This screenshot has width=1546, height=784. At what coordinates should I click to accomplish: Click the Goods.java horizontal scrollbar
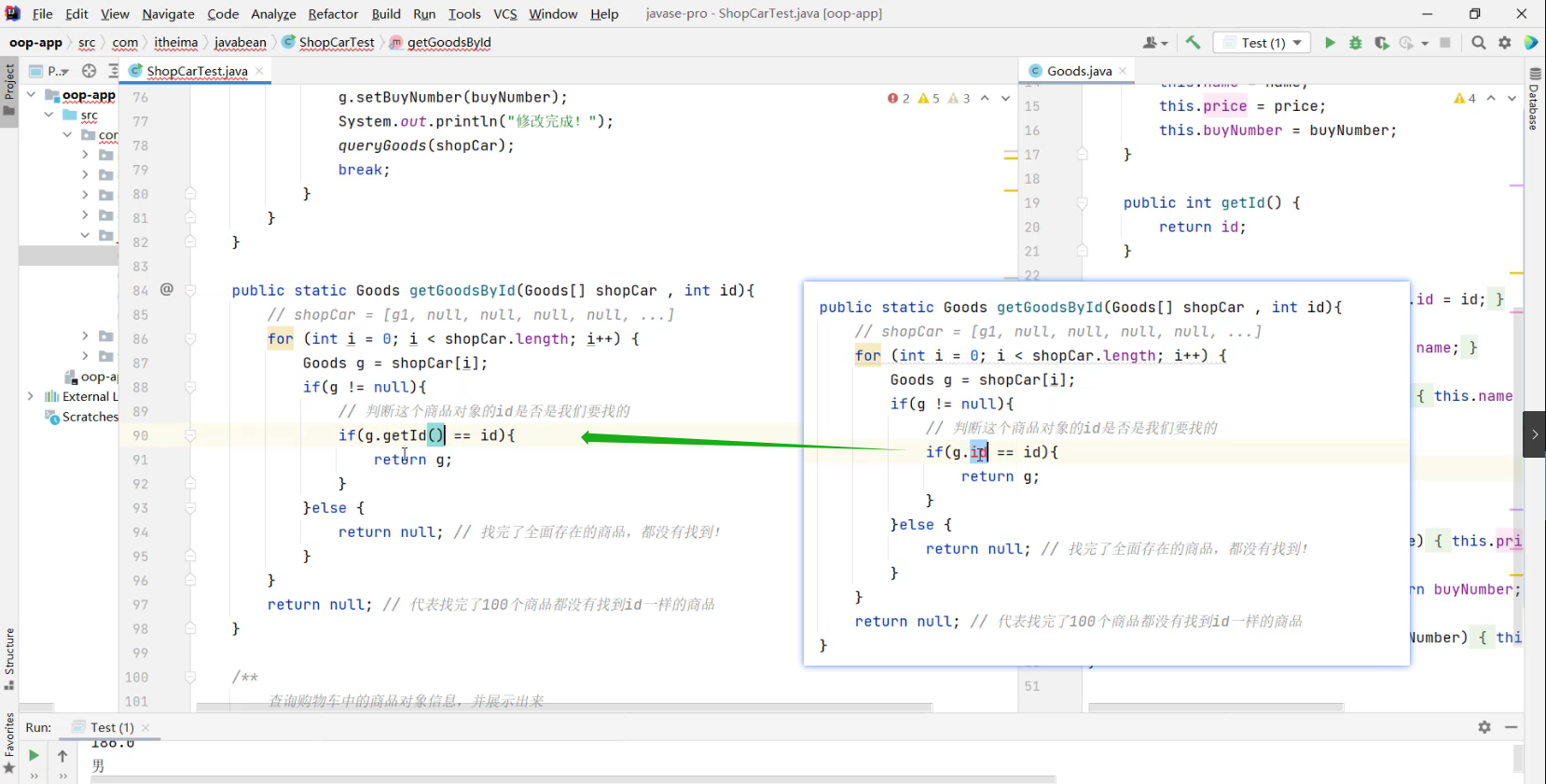tap(1216, 708)
